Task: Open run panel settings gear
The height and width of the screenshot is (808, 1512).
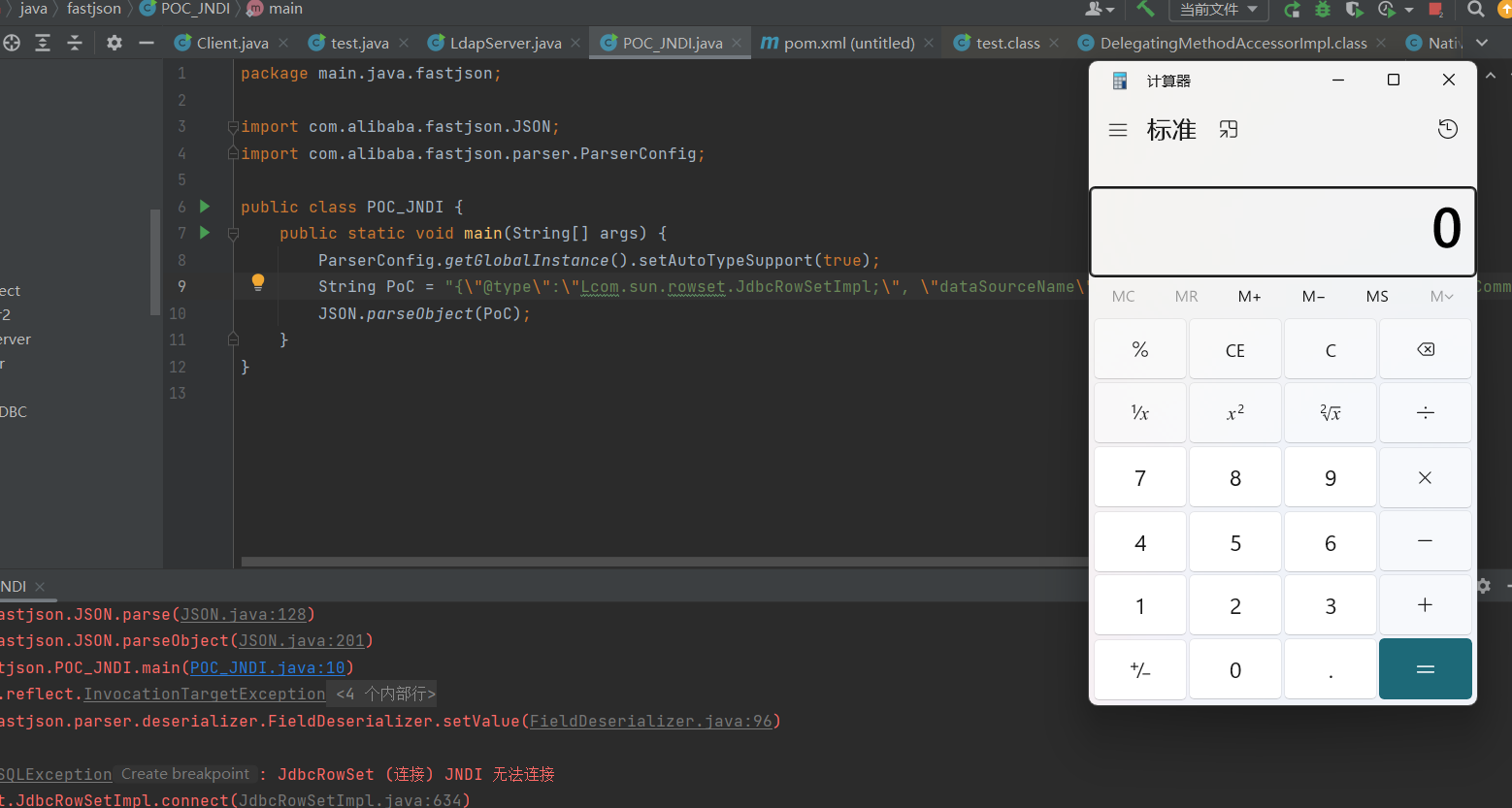Action: [1484, 586]
